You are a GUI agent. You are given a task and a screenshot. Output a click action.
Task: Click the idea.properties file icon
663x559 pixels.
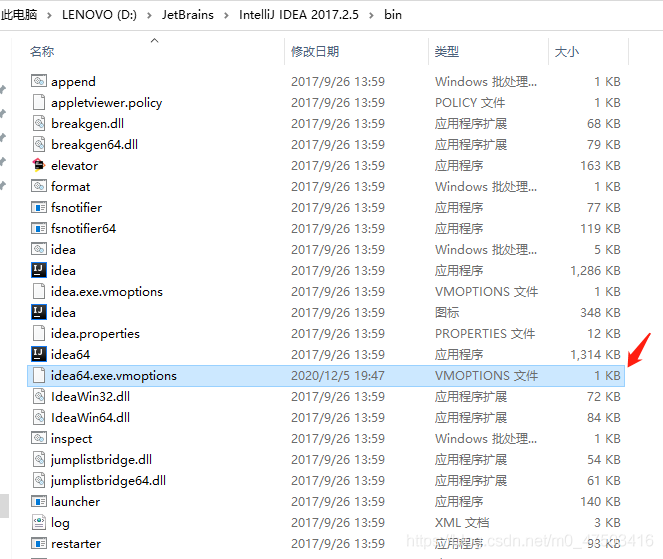click(39, 333)
